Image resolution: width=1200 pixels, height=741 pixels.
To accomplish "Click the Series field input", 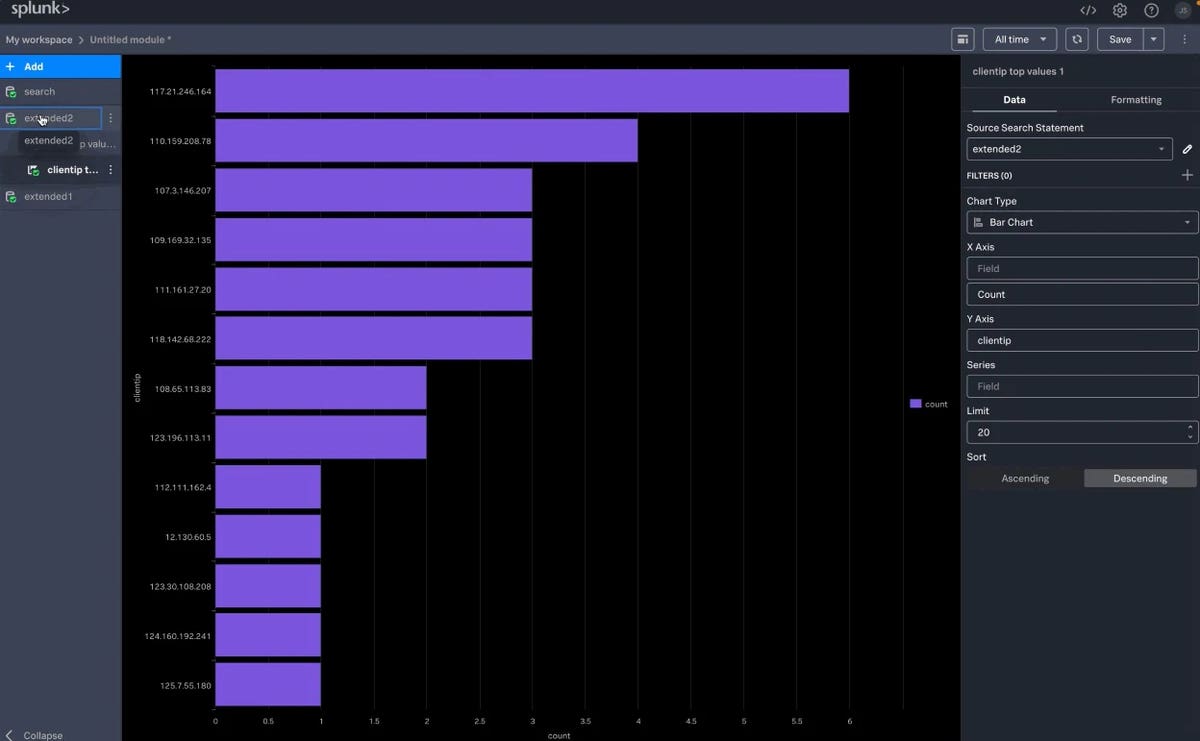I will tap(1082, 386).
